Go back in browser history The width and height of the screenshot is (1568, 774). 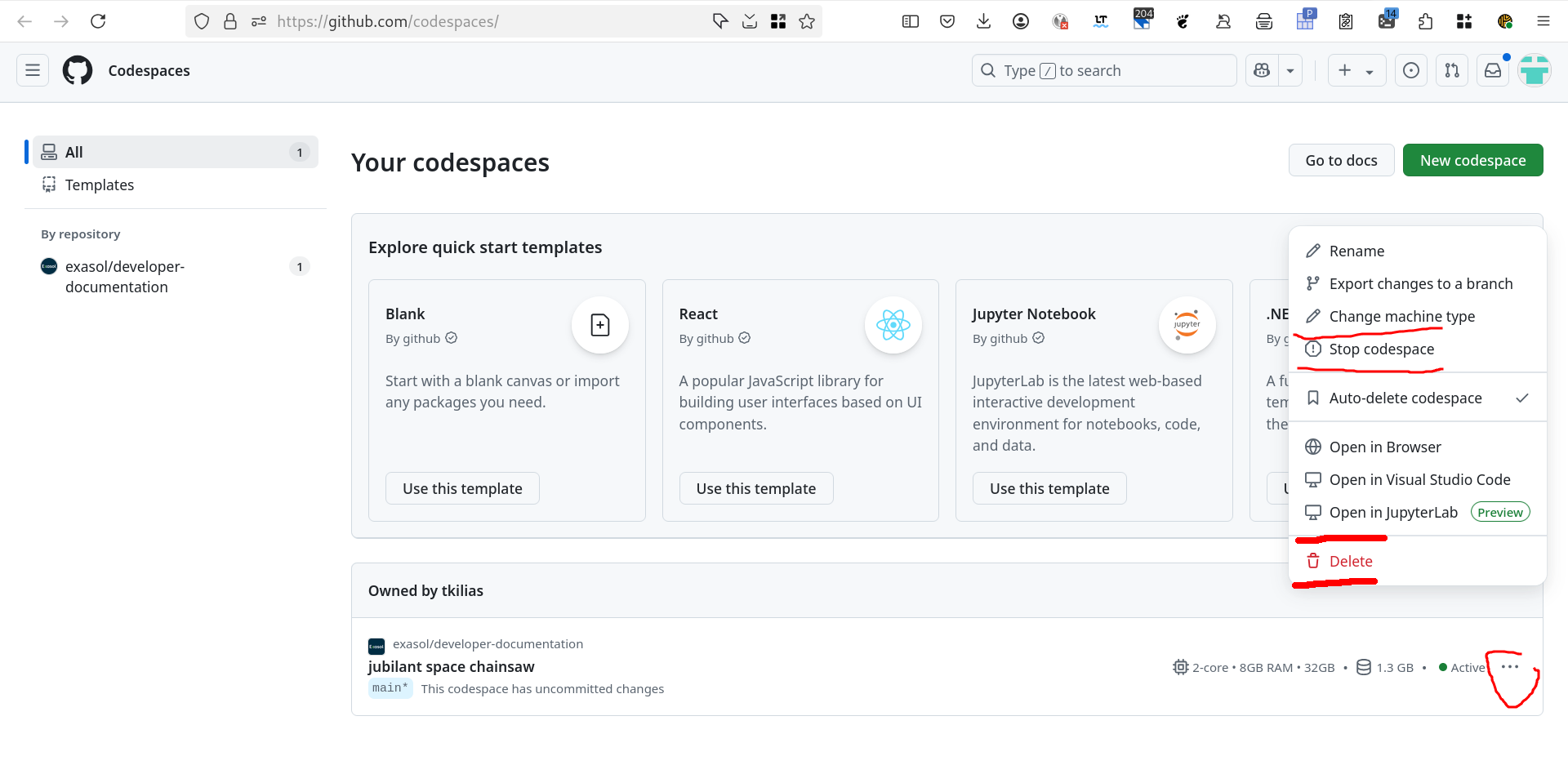(24, 21)
